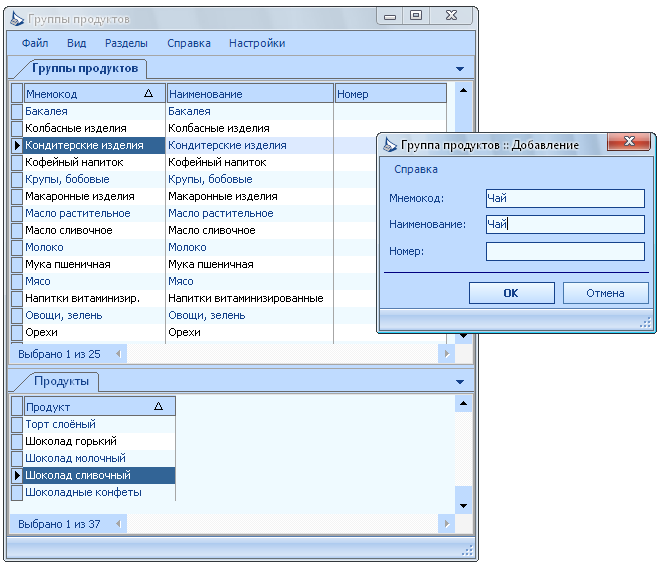Screen dimensions: 661x567
Task: Click the Напитки витаминизированные name cell
Action: 250,298
